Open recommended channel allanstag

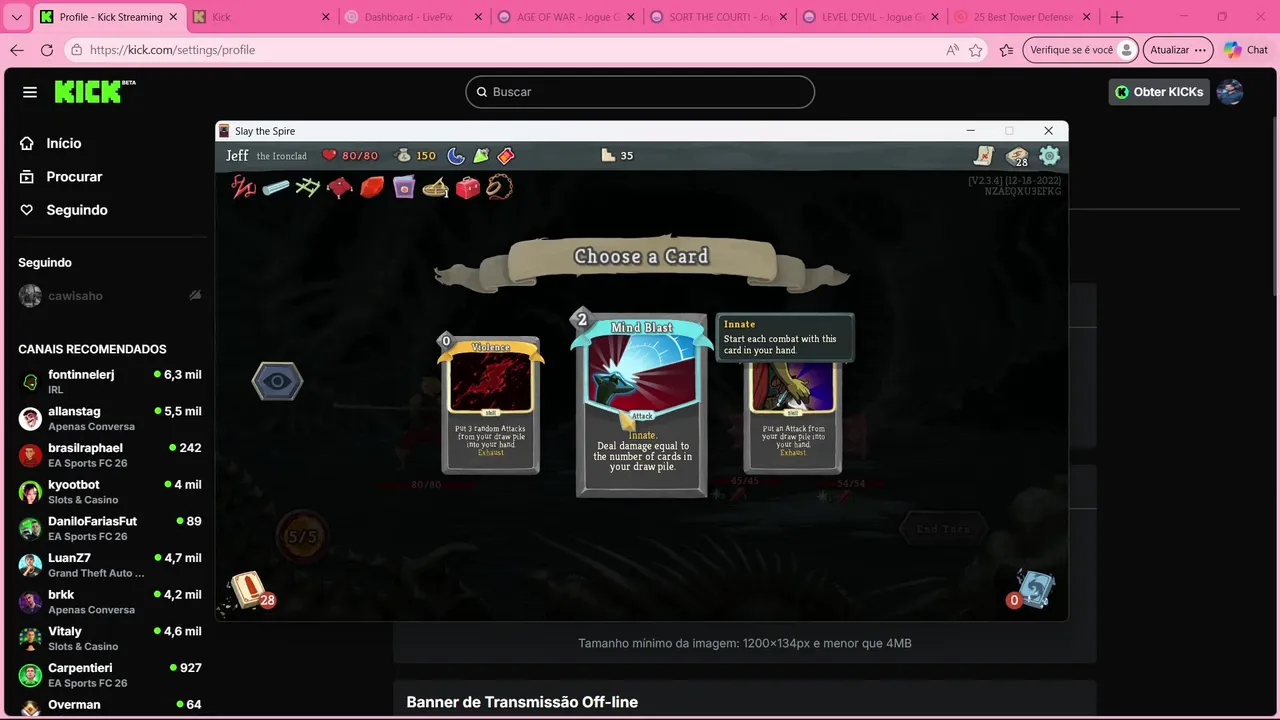[x=110, y=418]
